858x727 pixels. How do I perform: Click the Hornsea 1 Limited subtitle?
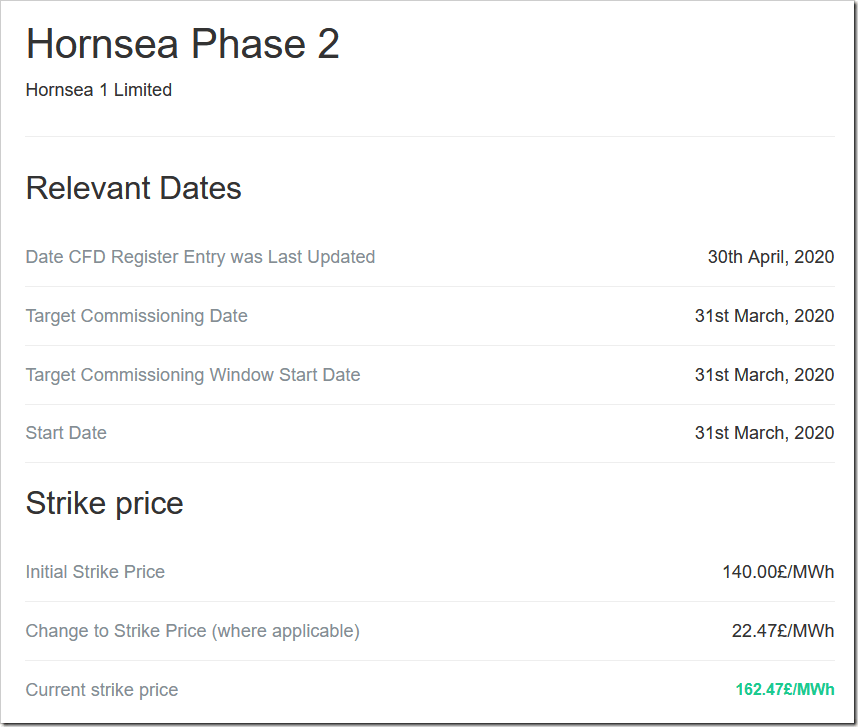click(x=99, y=90)
